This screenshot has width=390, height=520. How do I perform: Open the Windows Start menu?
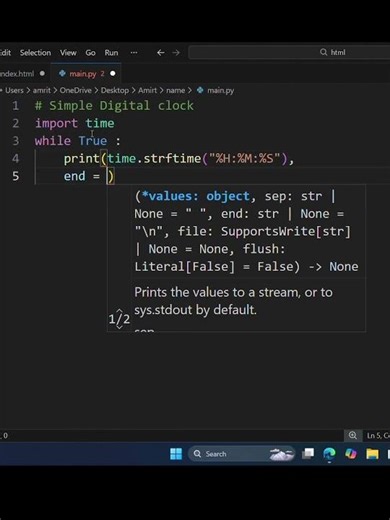pos(176,454)
